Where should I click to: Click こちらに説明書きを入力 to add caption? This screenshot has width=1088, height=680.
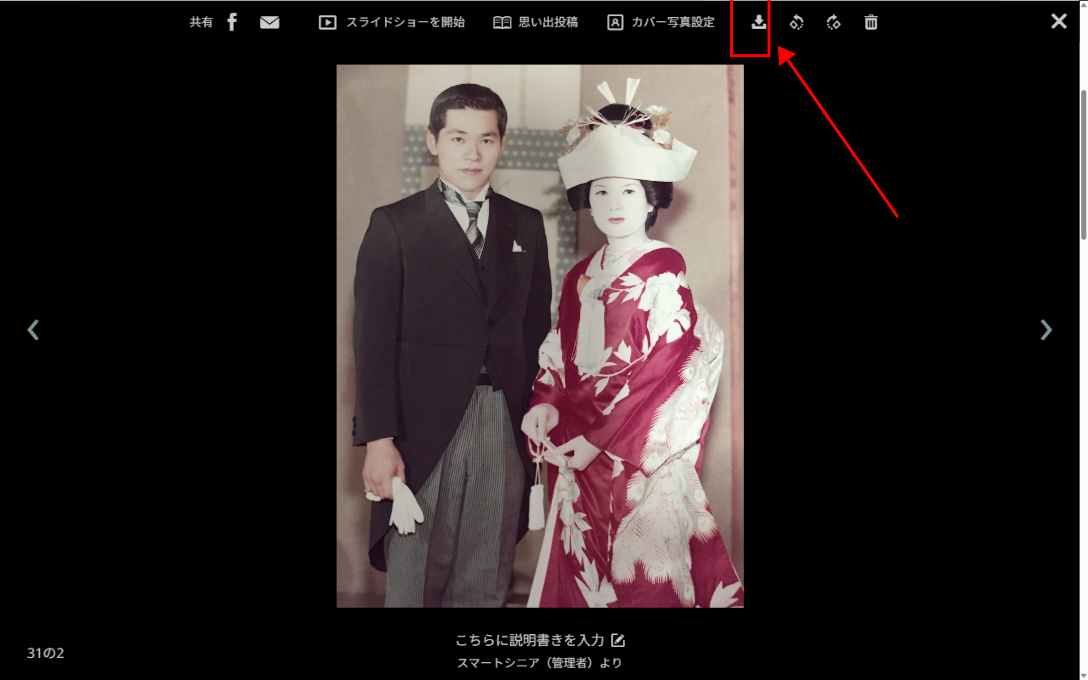pyautogui.click(x=529, y=640)
